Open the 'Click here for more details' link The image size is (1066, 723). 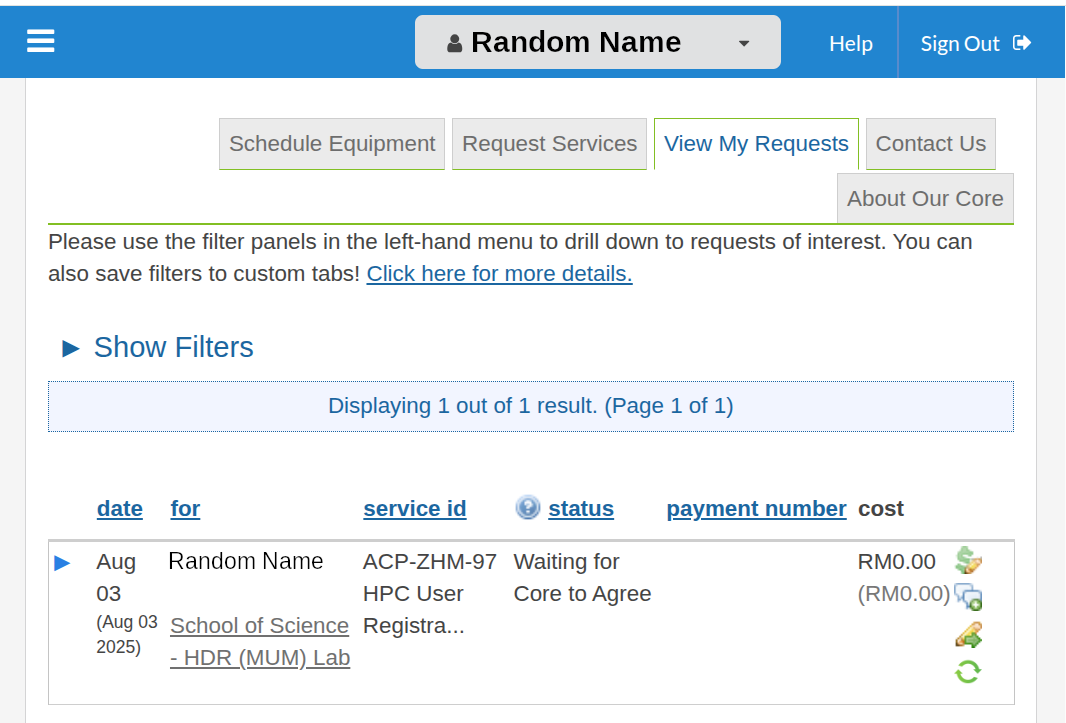click(499, 274)
